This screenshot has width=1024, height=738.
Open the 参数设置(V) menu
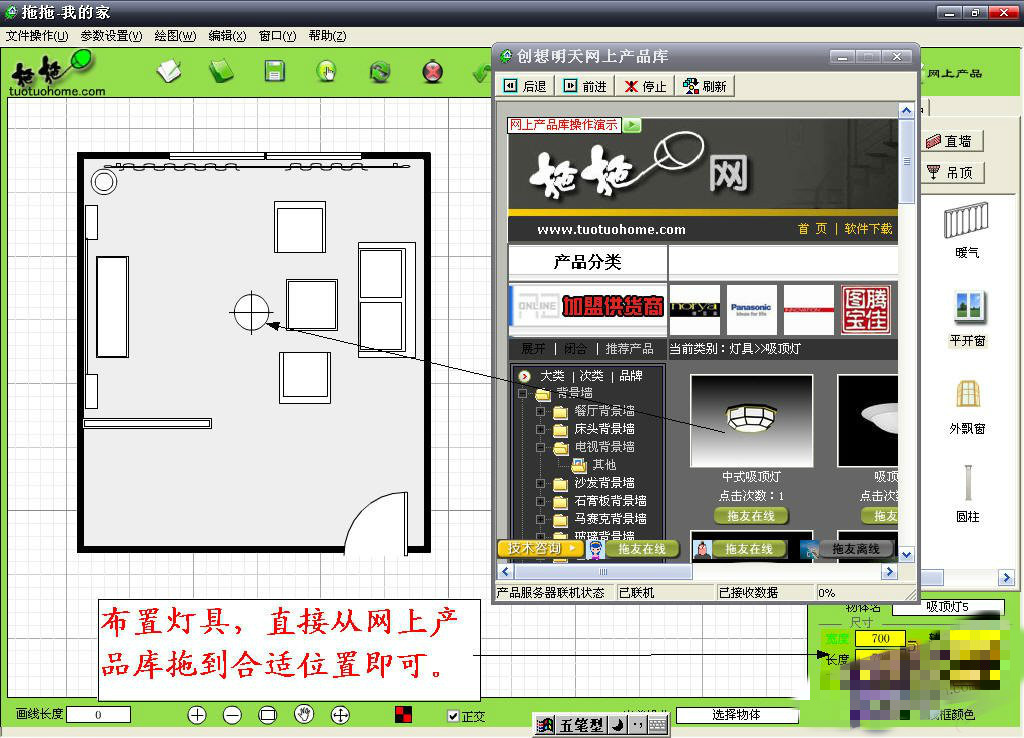coord(111,36)
